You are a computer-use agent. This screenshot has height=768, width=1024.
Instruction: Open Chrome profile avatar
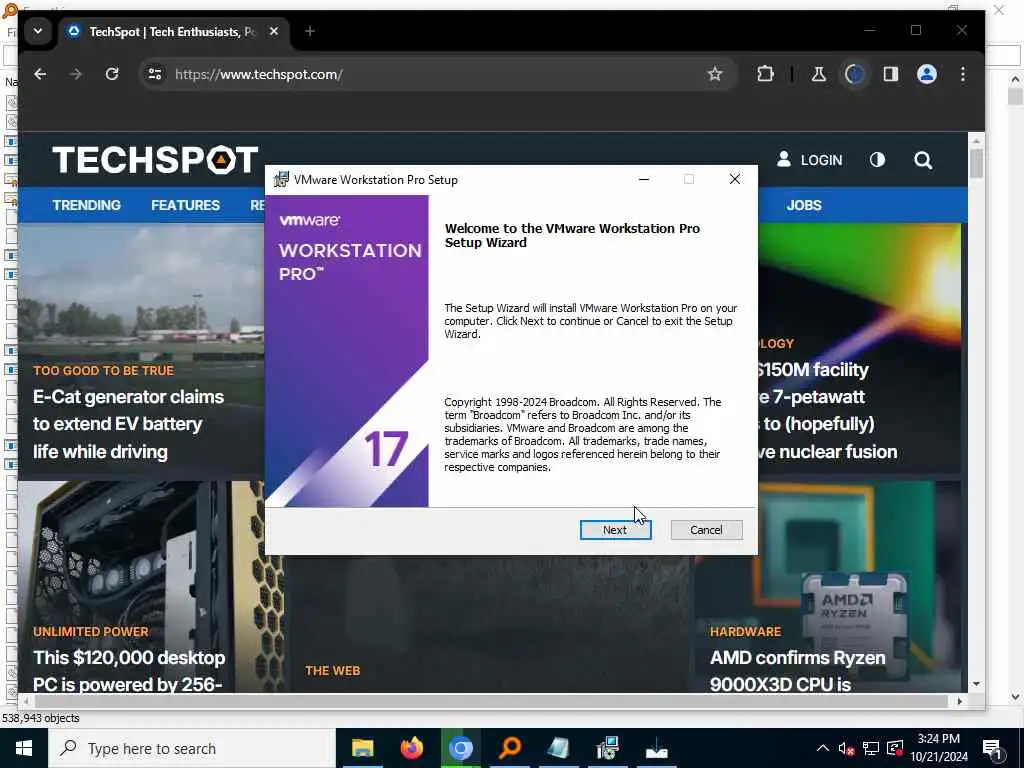pos(927,74)
